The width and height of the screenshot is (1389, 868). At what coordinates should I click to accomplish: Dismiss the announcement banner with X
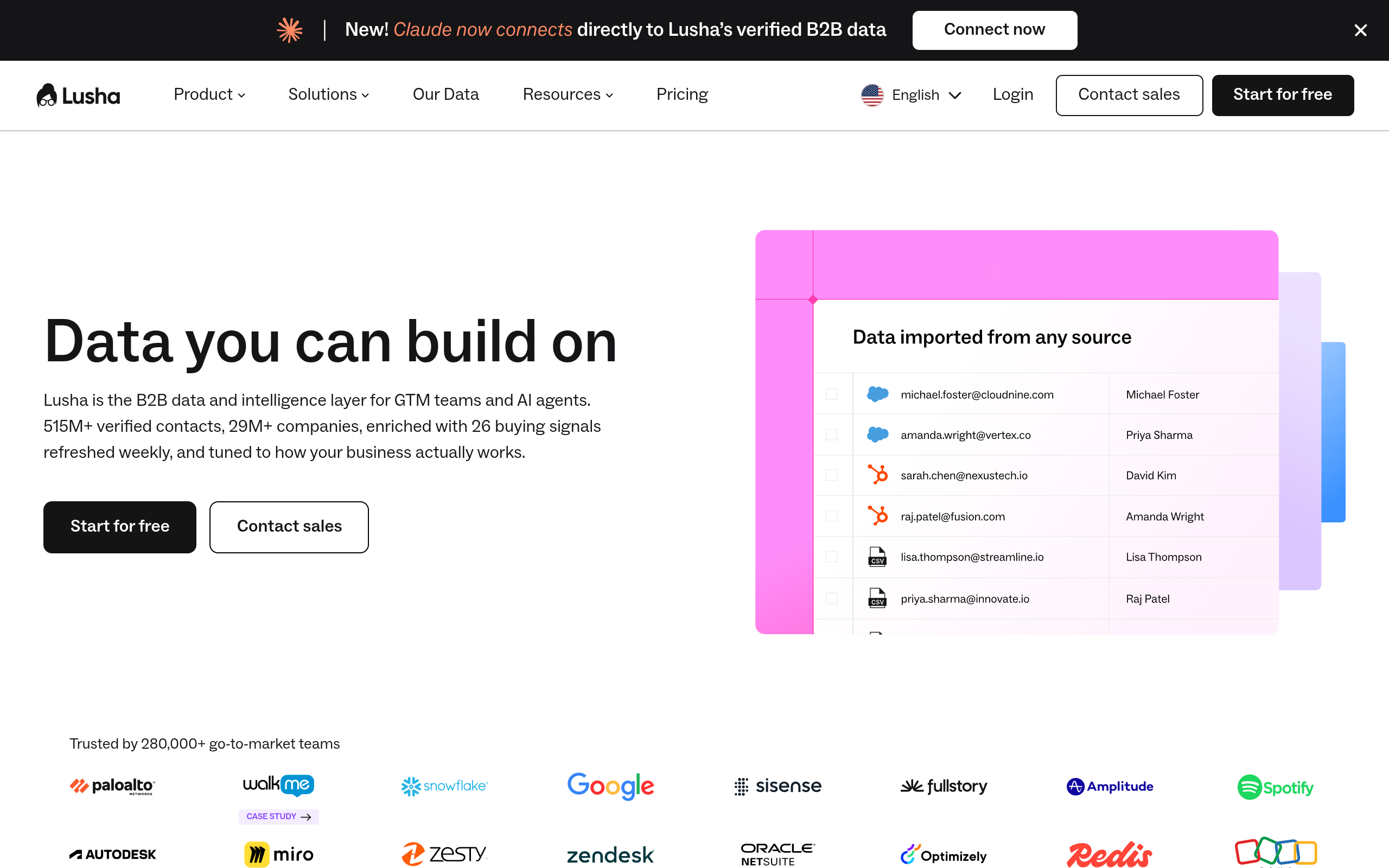pos(1360,30)
